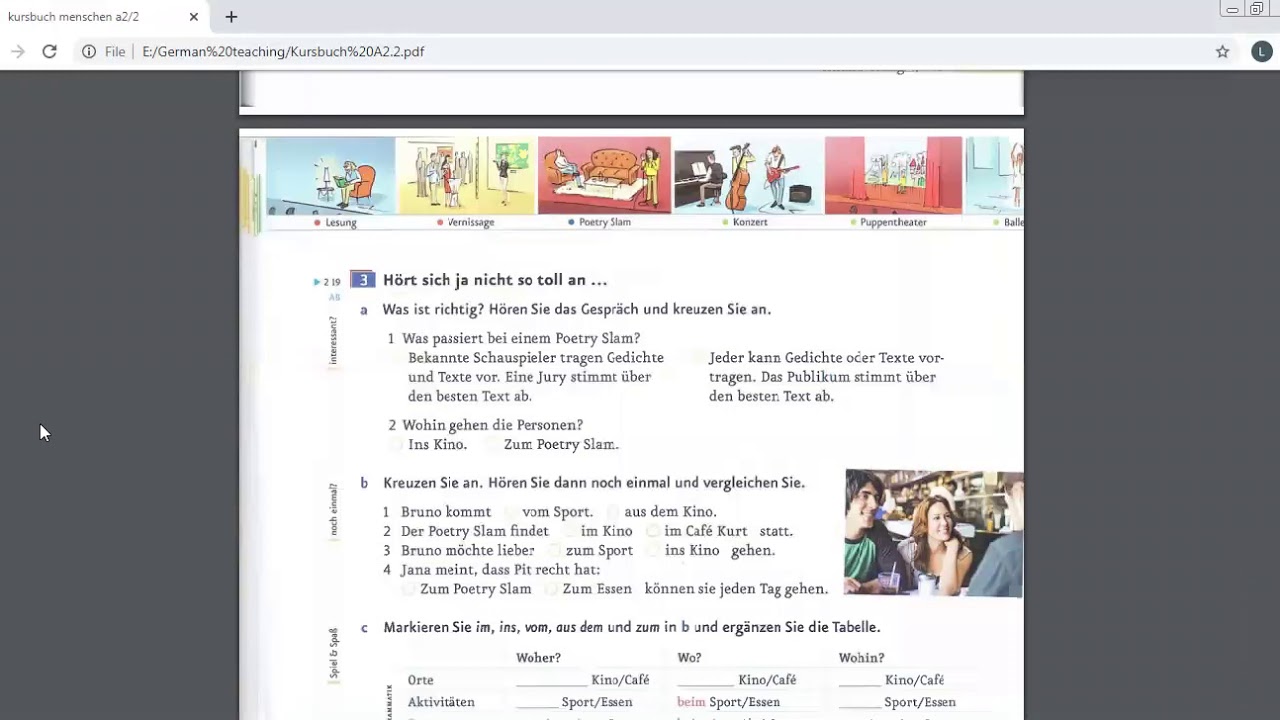Click the sentence Jana meint, dass Pit recht hat

point(500,570)
